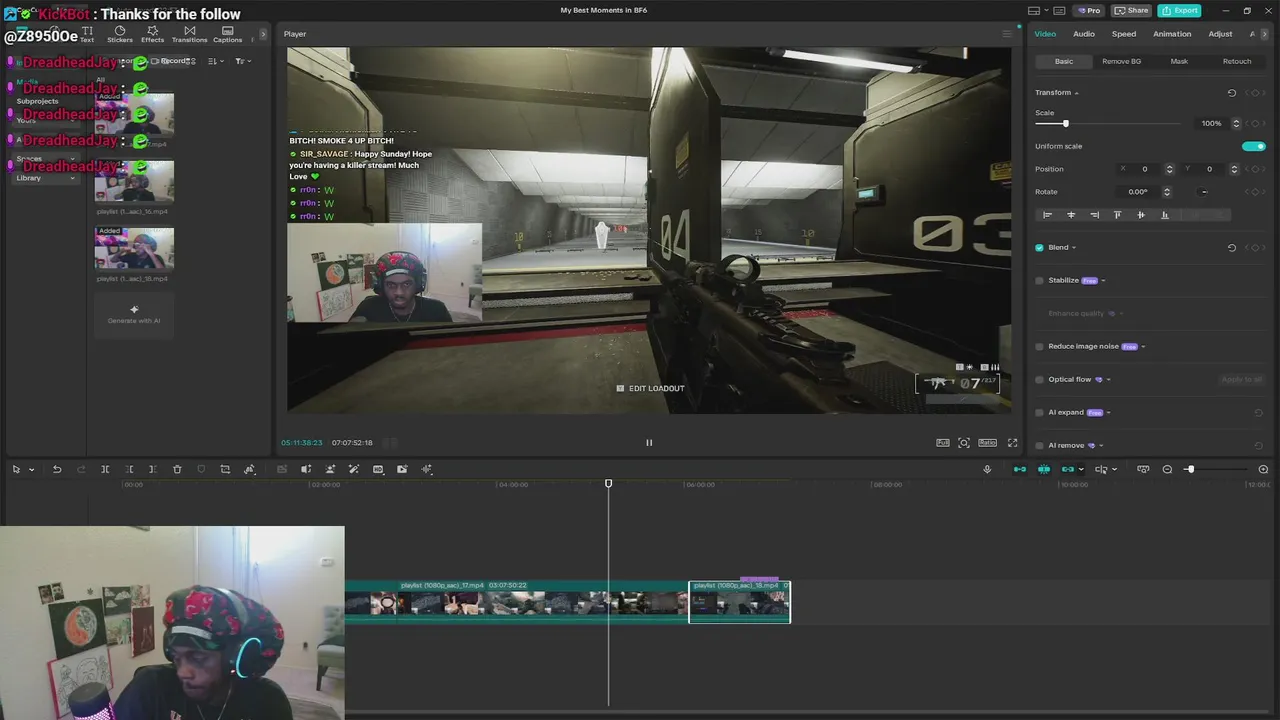Open the Remove BG sub-tab
This screenshot has width=1280, height=720.
click(x=1121, y=61)
